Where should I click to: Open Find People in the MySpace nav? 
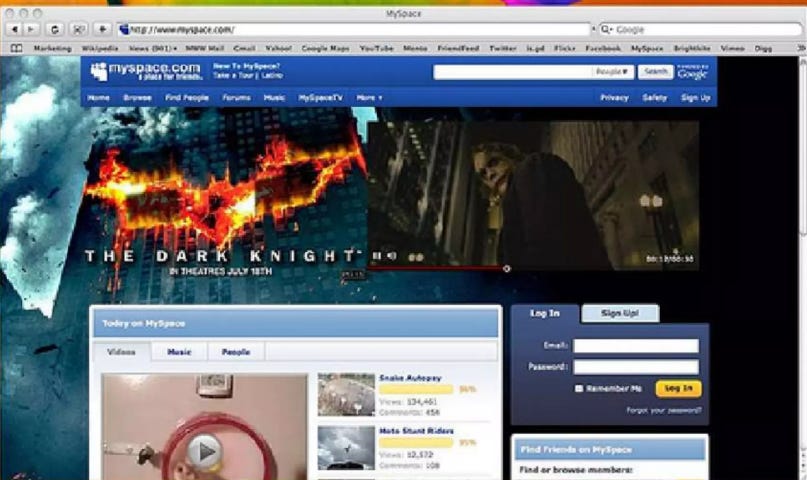(187, 98)
